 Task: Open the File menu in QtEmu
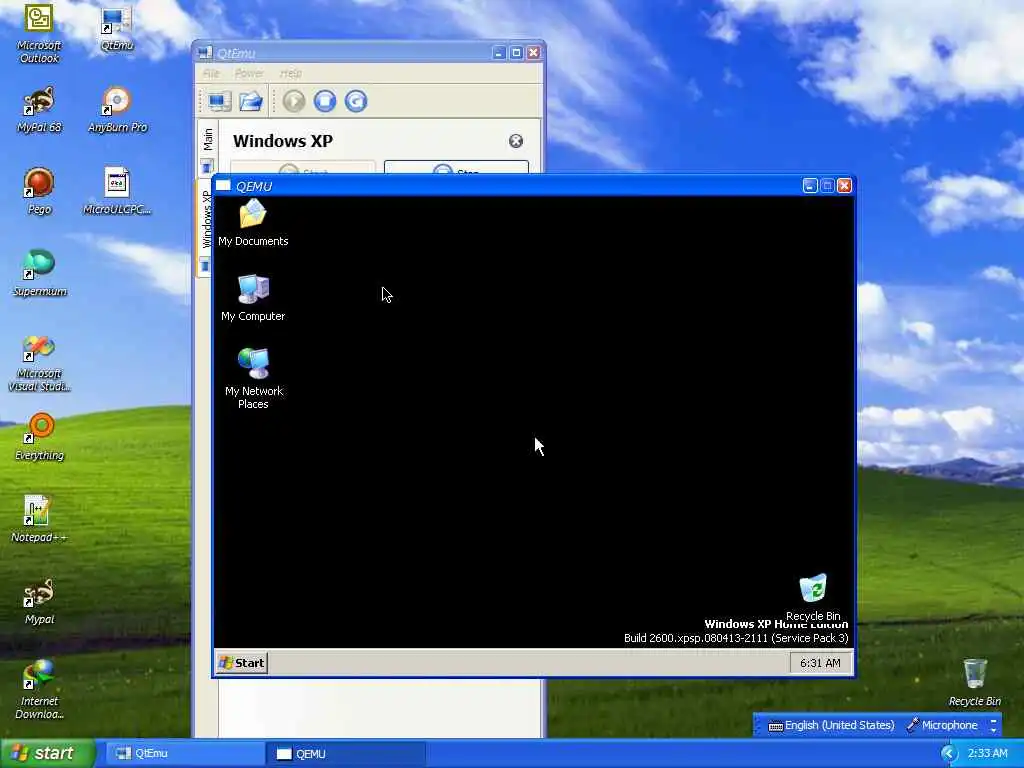click(x=211, y=73)
